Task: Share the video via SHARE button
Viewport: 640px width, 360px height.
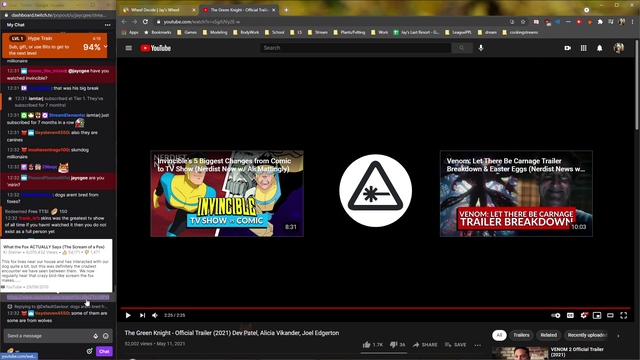Action: point(425,344)
